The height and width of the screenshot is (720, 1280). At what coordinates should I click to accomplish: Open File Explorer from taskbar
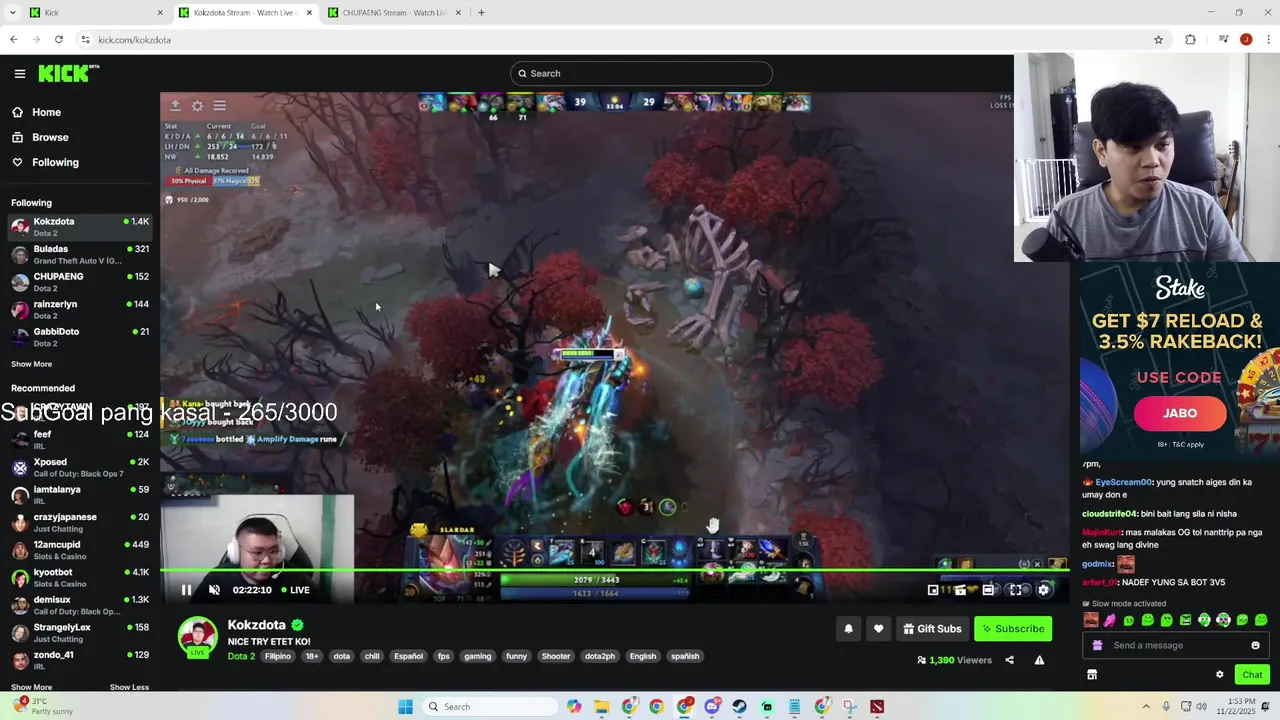[x=601, y=707]
